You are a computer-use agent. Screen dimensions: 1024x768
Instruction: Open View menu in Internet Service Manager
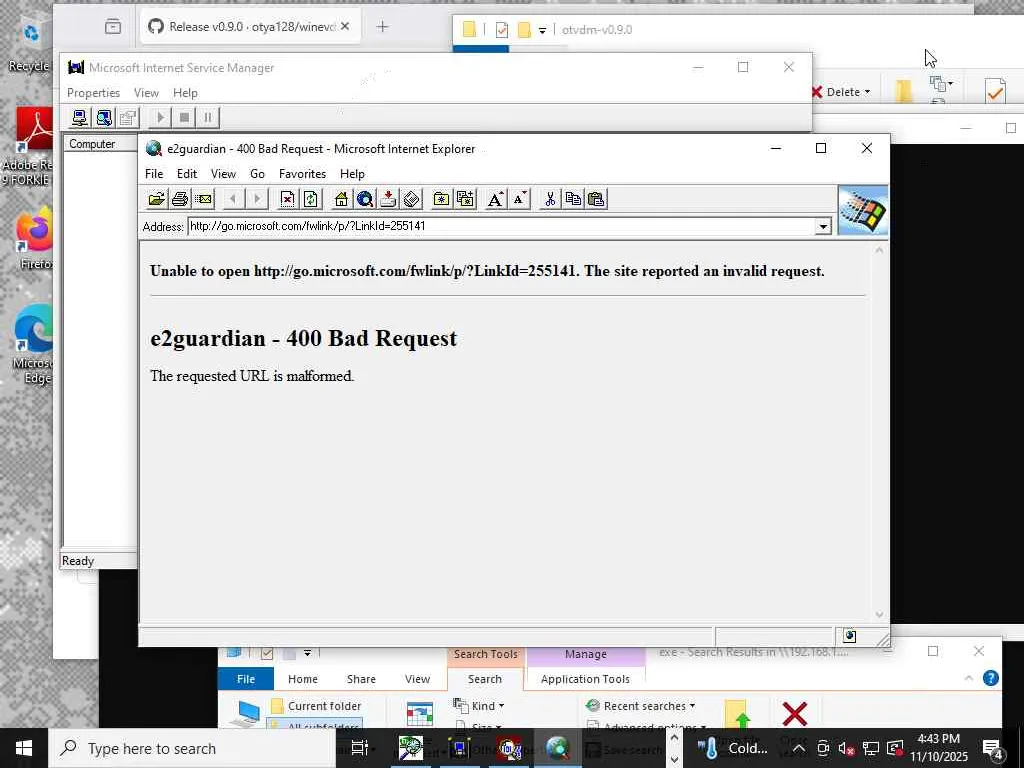(146, 93)
